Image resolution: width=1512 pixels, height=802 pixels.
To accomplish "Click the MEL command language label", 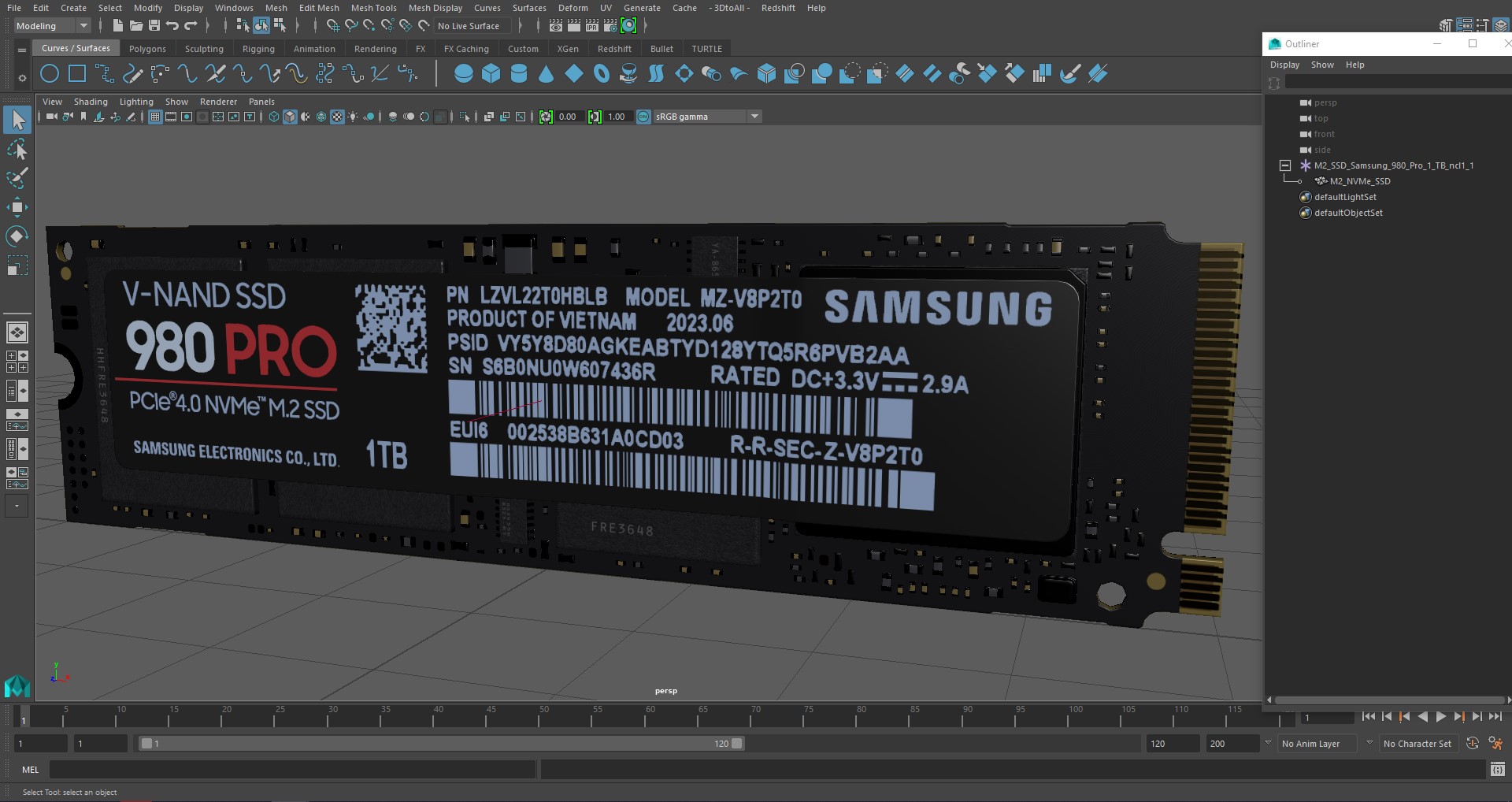I will 31,770.
